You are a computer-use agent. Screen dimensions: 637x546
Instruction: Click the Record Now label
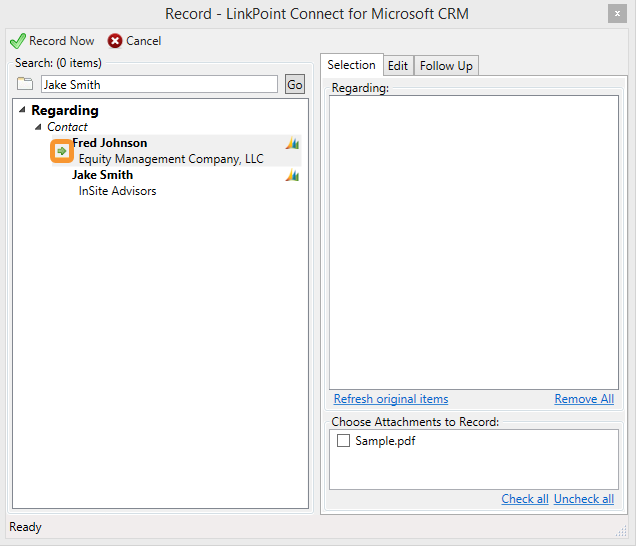coord(62,41)
